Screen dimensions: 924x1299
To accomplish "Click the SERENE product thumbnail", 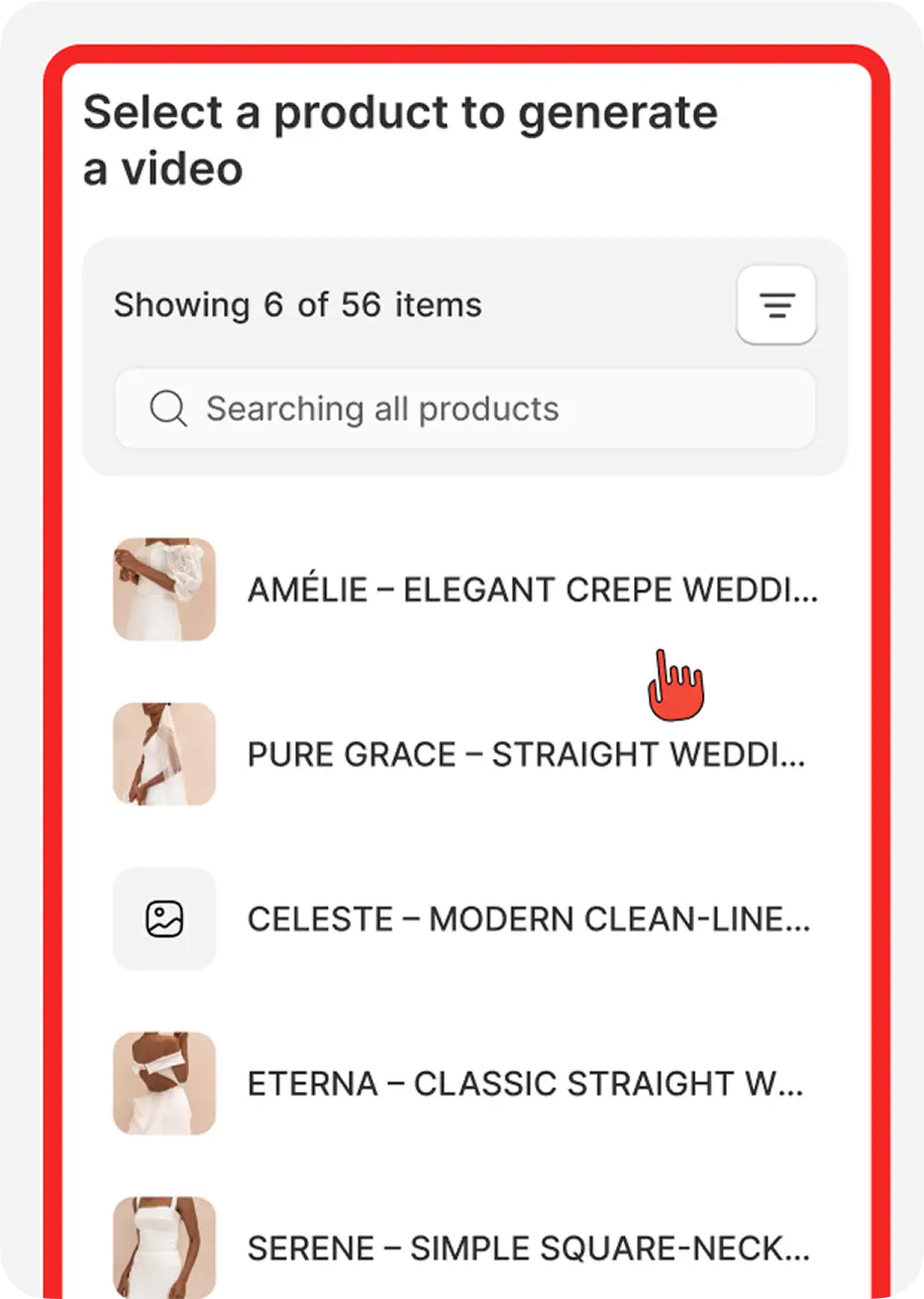I will click(164, 1247).
